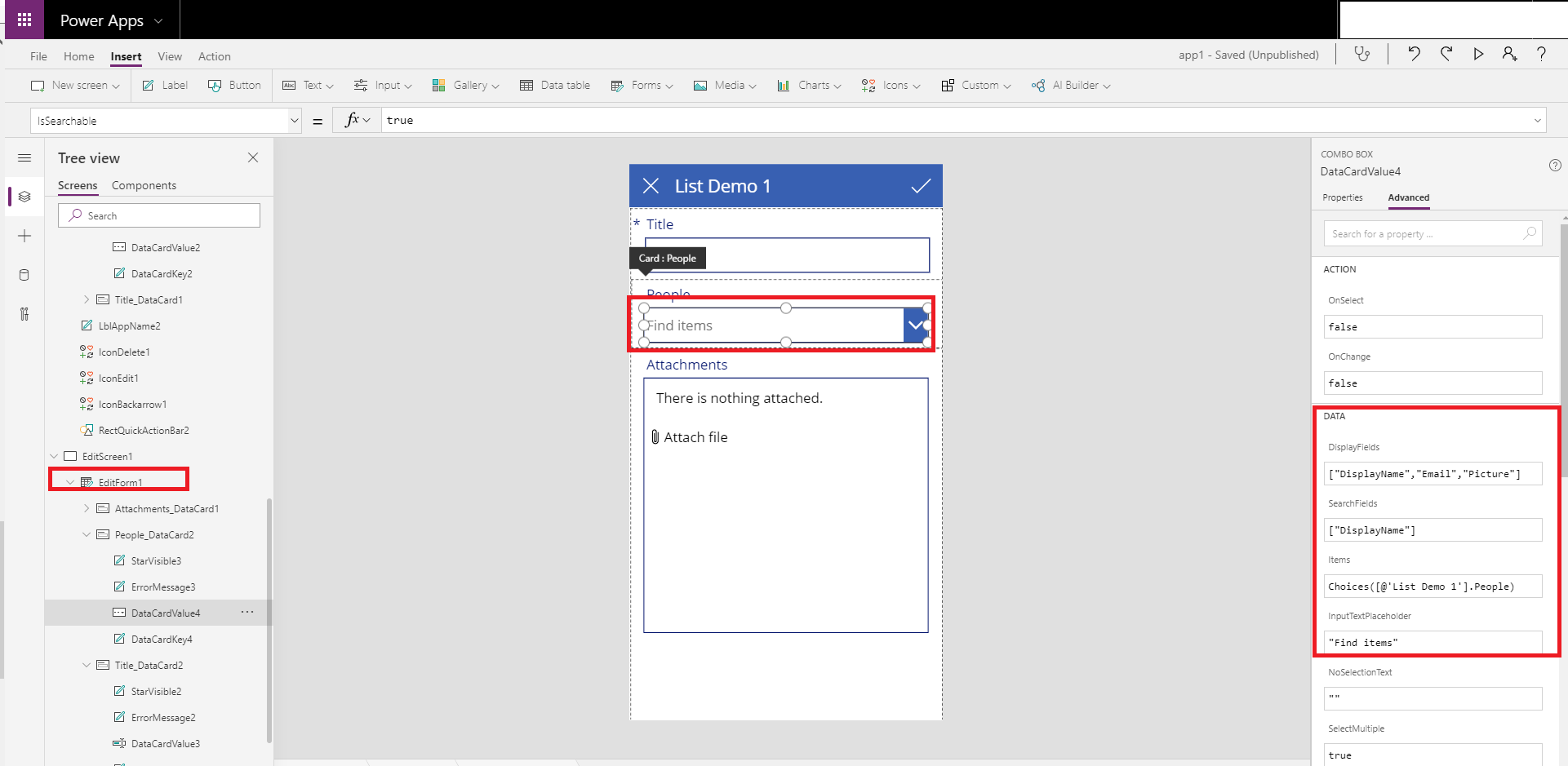Redo the last action
This screenshot has height=766, width=1568.
(x=1446, y=54)
